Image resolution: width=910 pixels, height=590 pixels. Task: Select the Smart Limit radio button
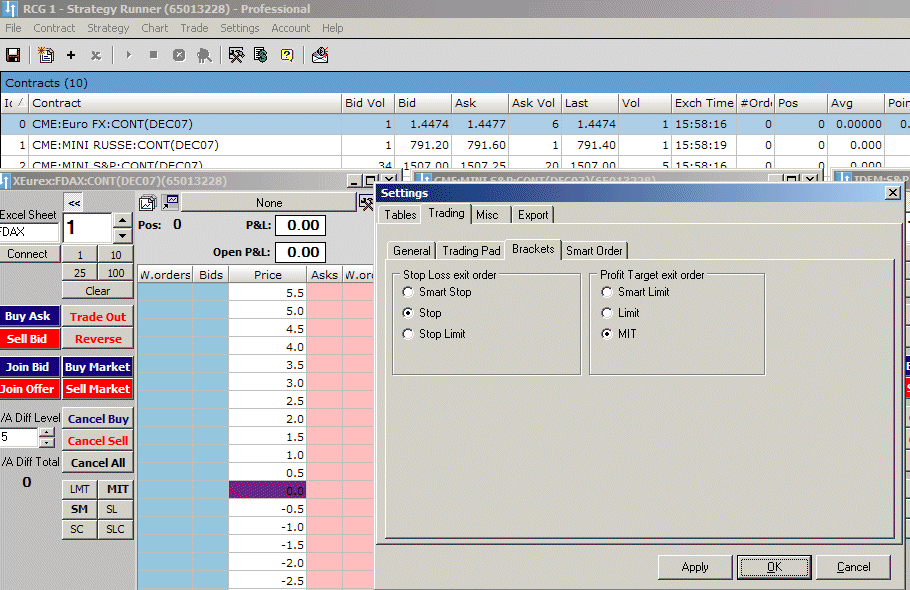coord(607,292)
